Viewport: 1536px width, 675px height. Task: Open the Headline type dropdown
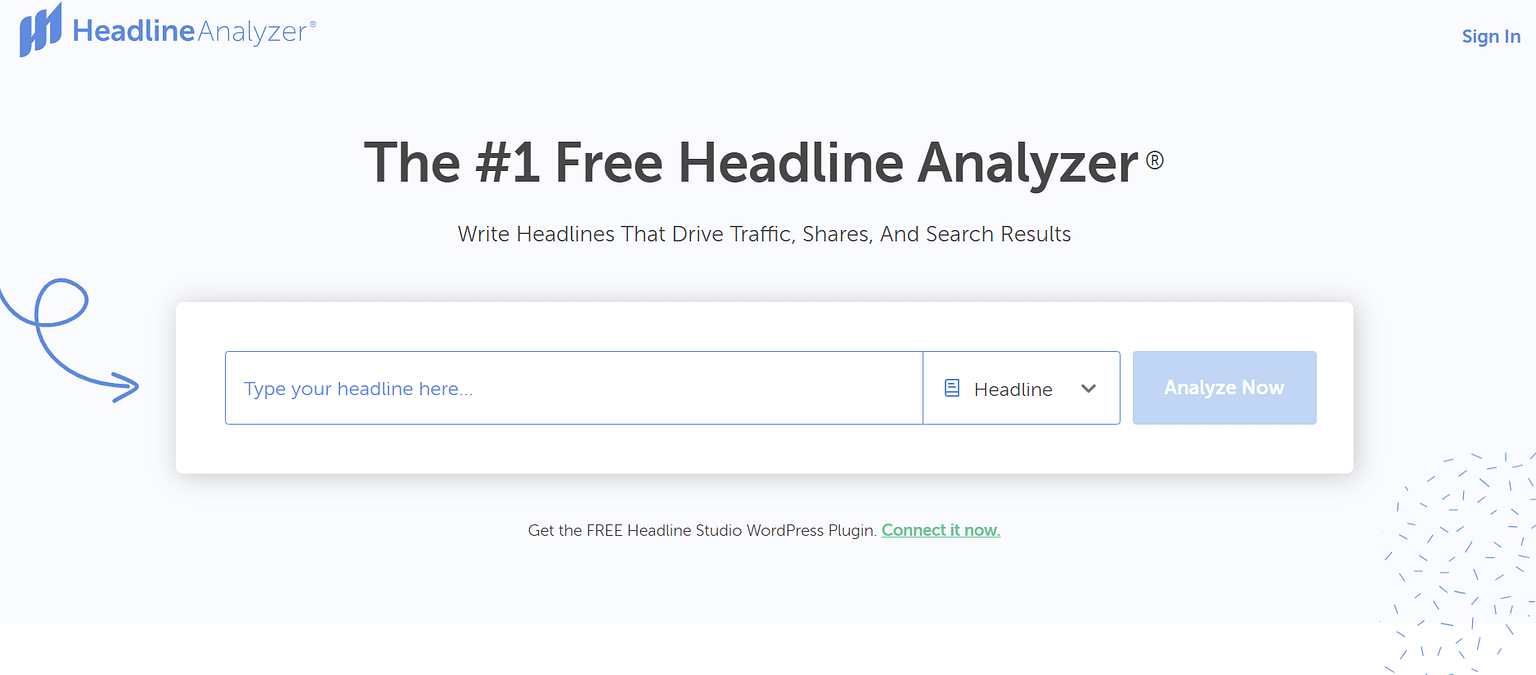pyautogui.click(x=1021, y=388)
